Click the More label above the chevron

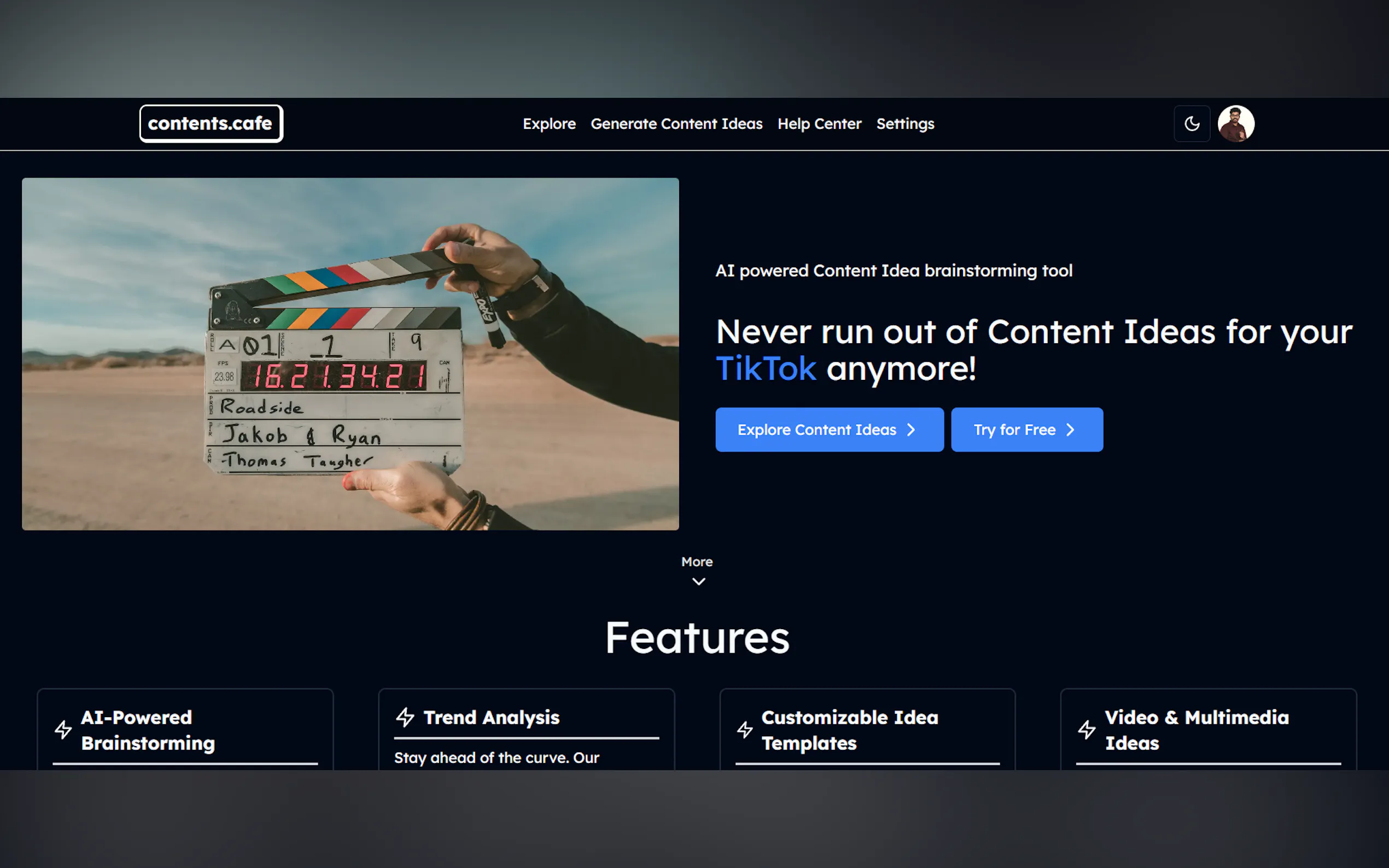(697, 561)
